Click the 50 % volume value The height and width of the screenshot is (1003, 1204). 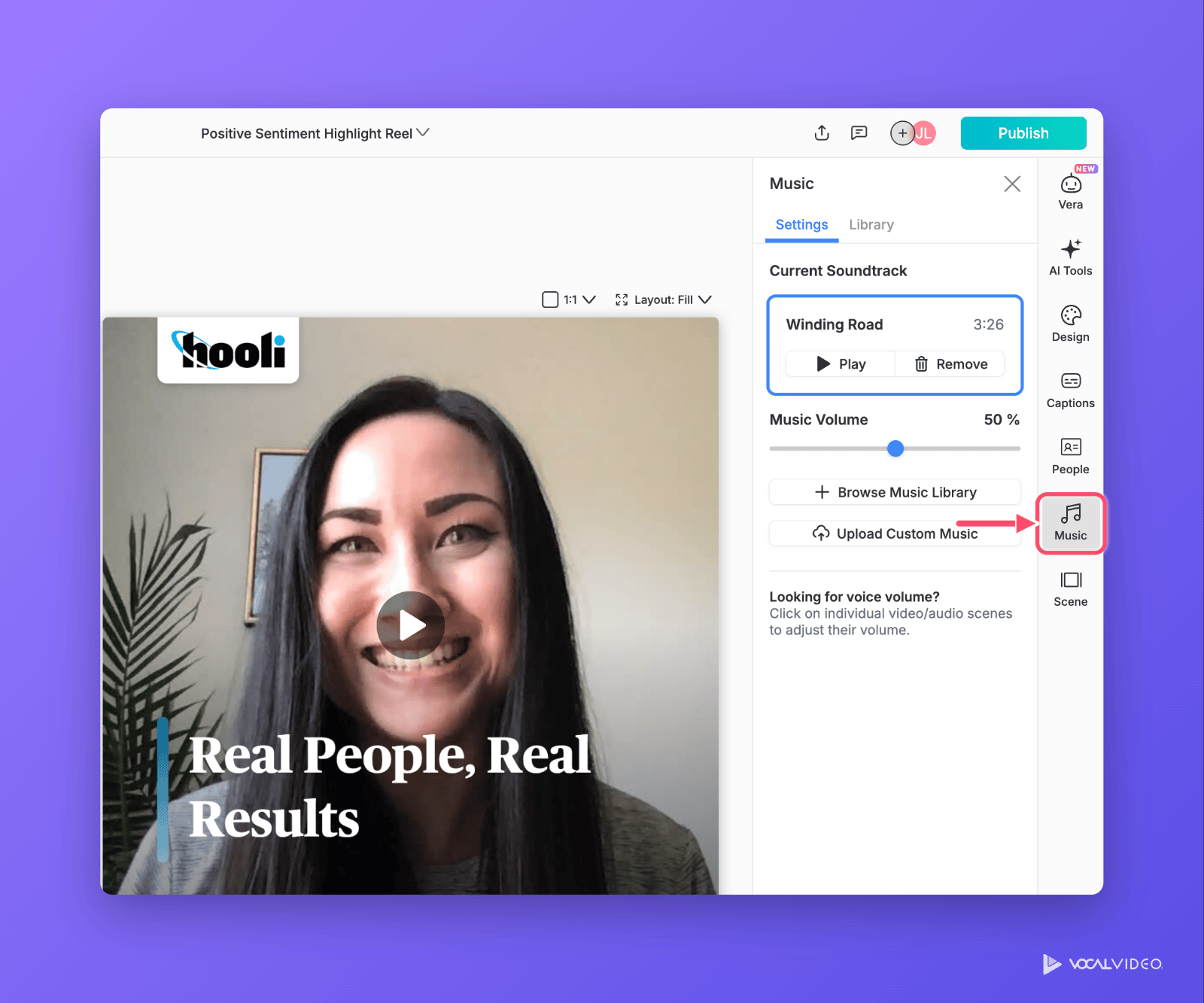point(1002,420)
